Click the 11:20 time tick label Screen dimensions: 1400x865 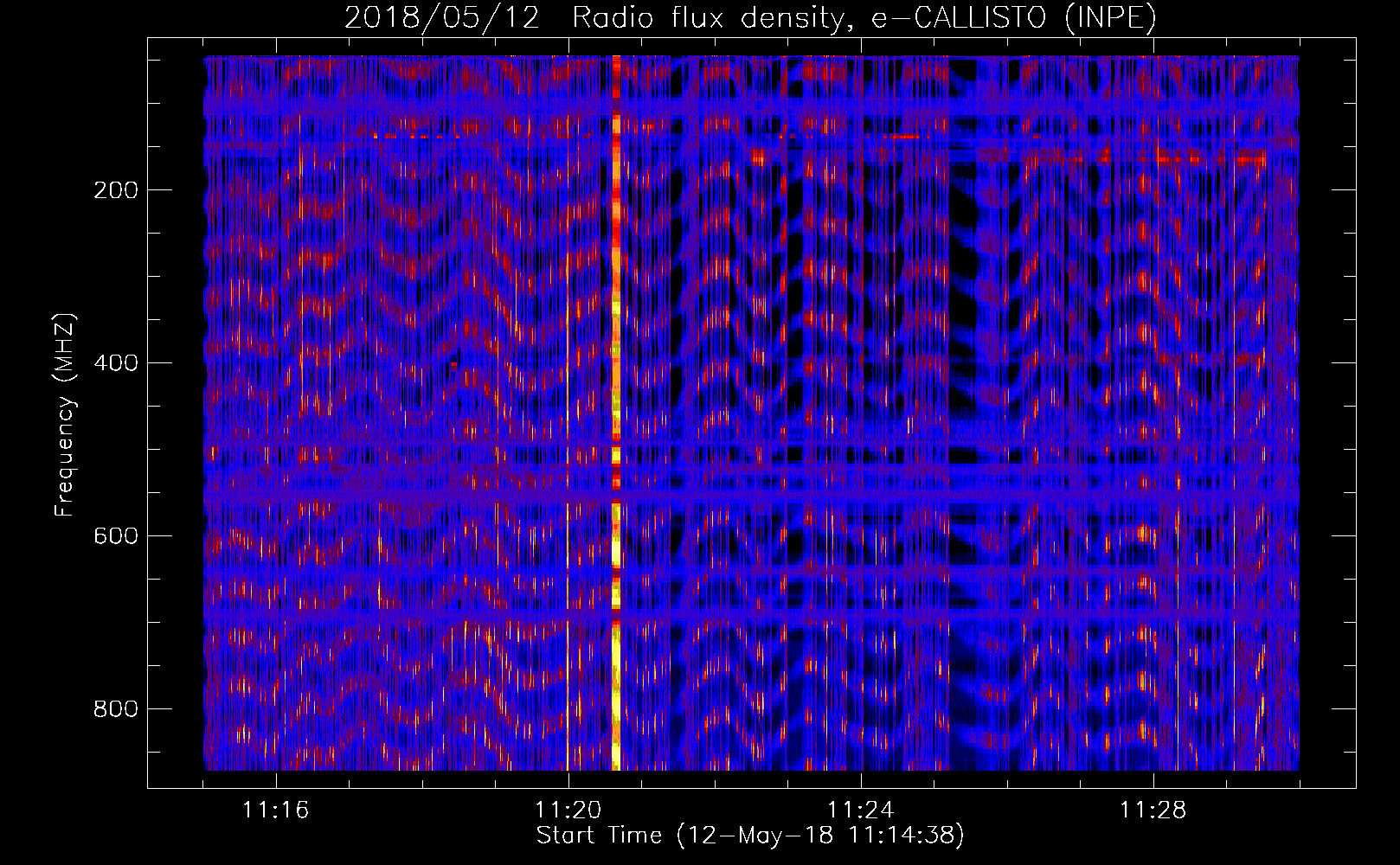pyautogui.click(x=568, y=811)
